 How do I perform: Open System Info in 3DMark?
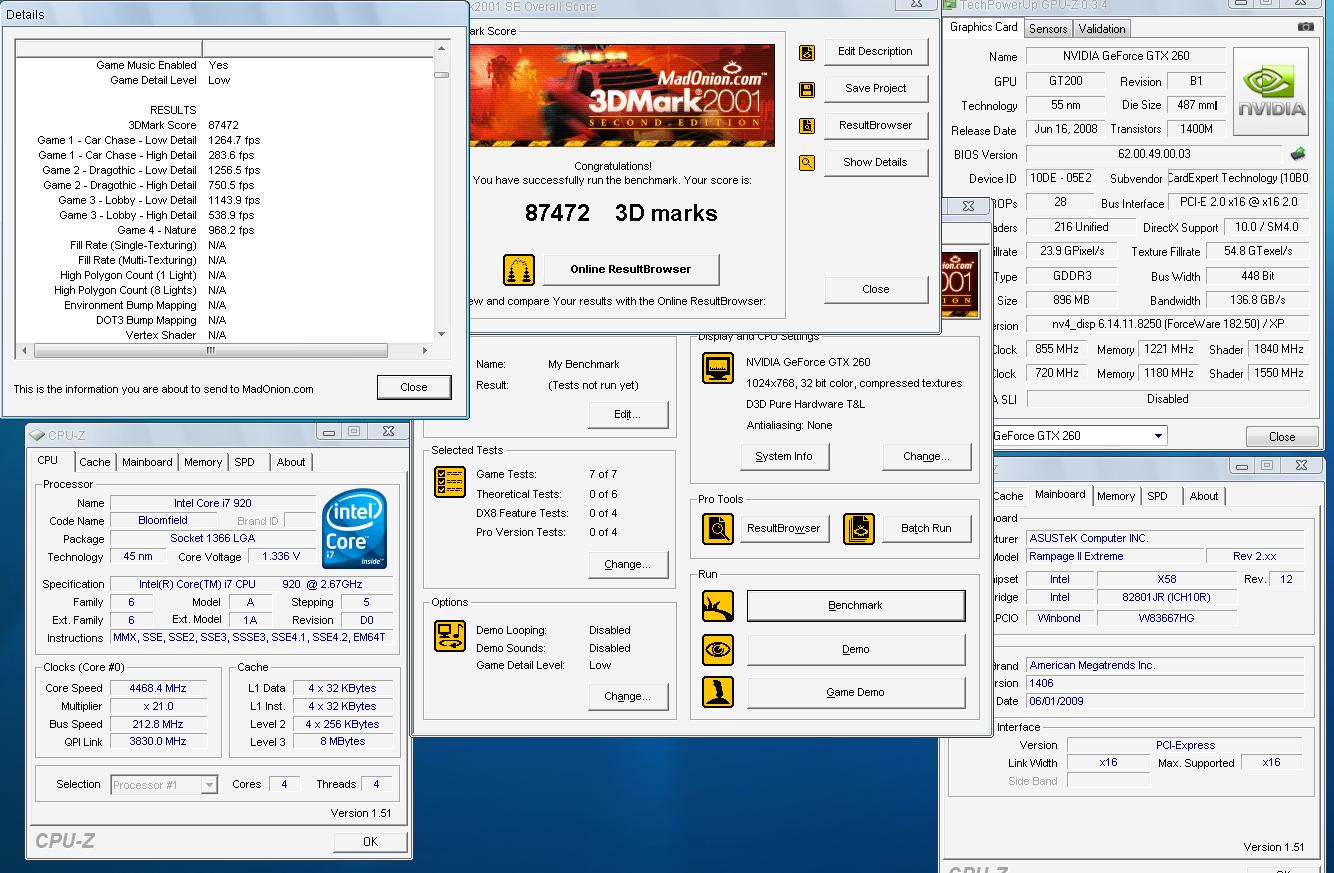(x=784, y=457)
